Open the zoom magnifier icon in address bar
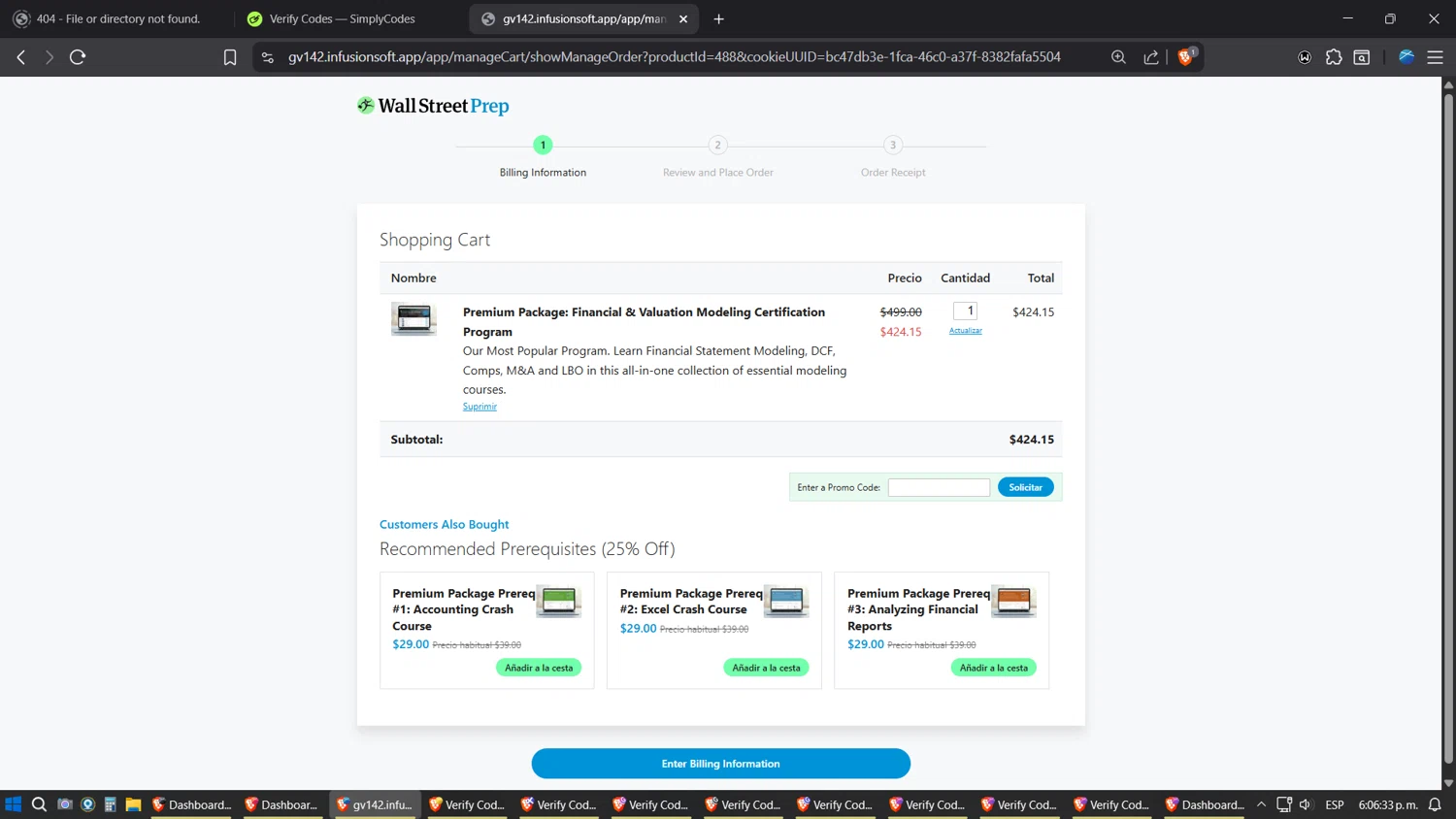 (x=1118, y=57)
